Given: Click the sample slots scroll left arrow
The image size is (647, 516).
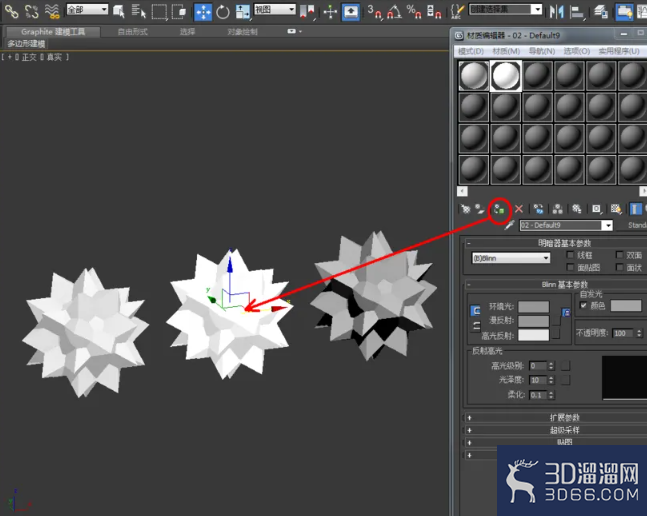Looking at the screenshot, I should click(462, 191).
